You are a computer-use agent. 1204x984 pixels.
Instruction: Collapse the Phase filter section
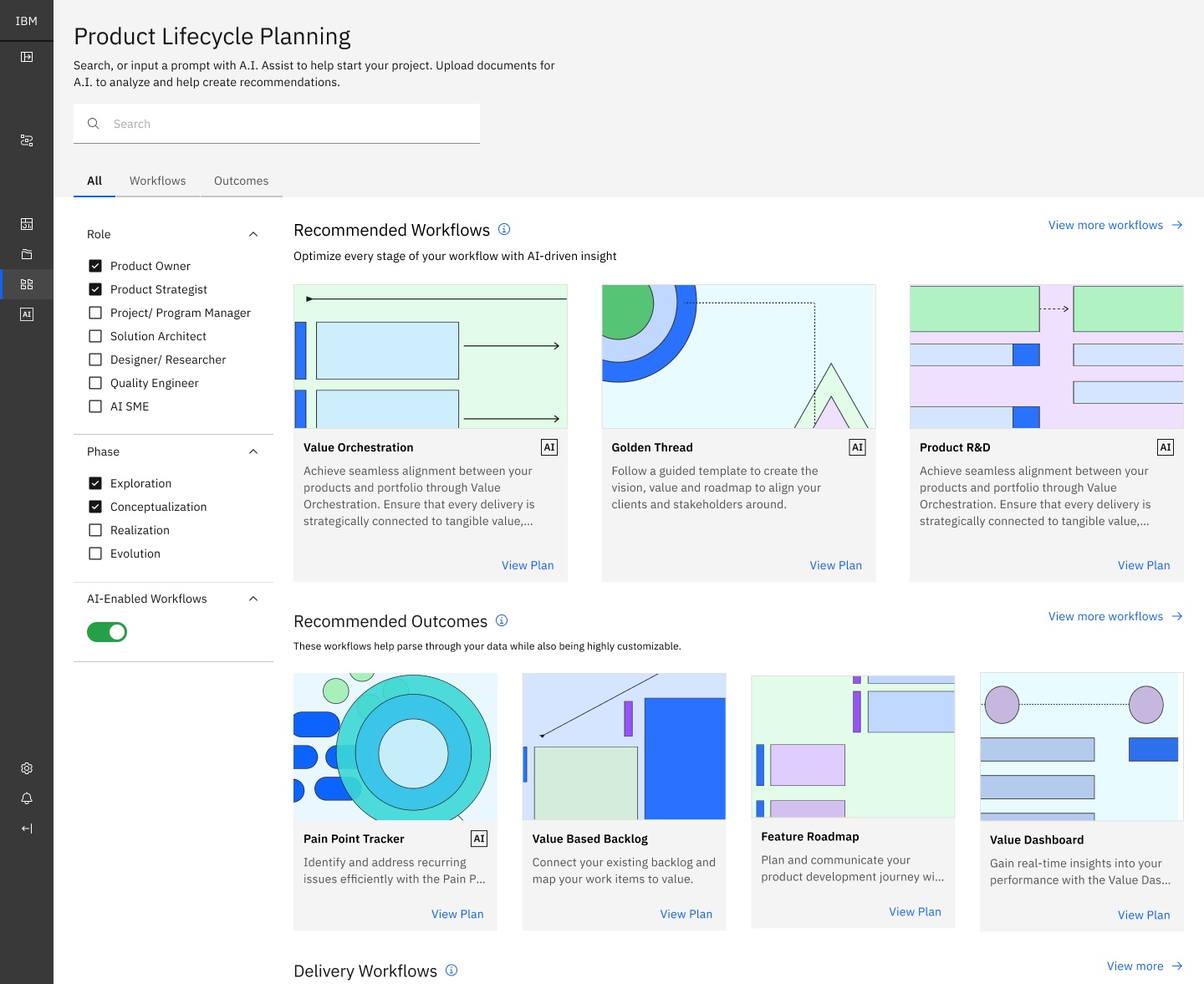[x=253, y=451]
